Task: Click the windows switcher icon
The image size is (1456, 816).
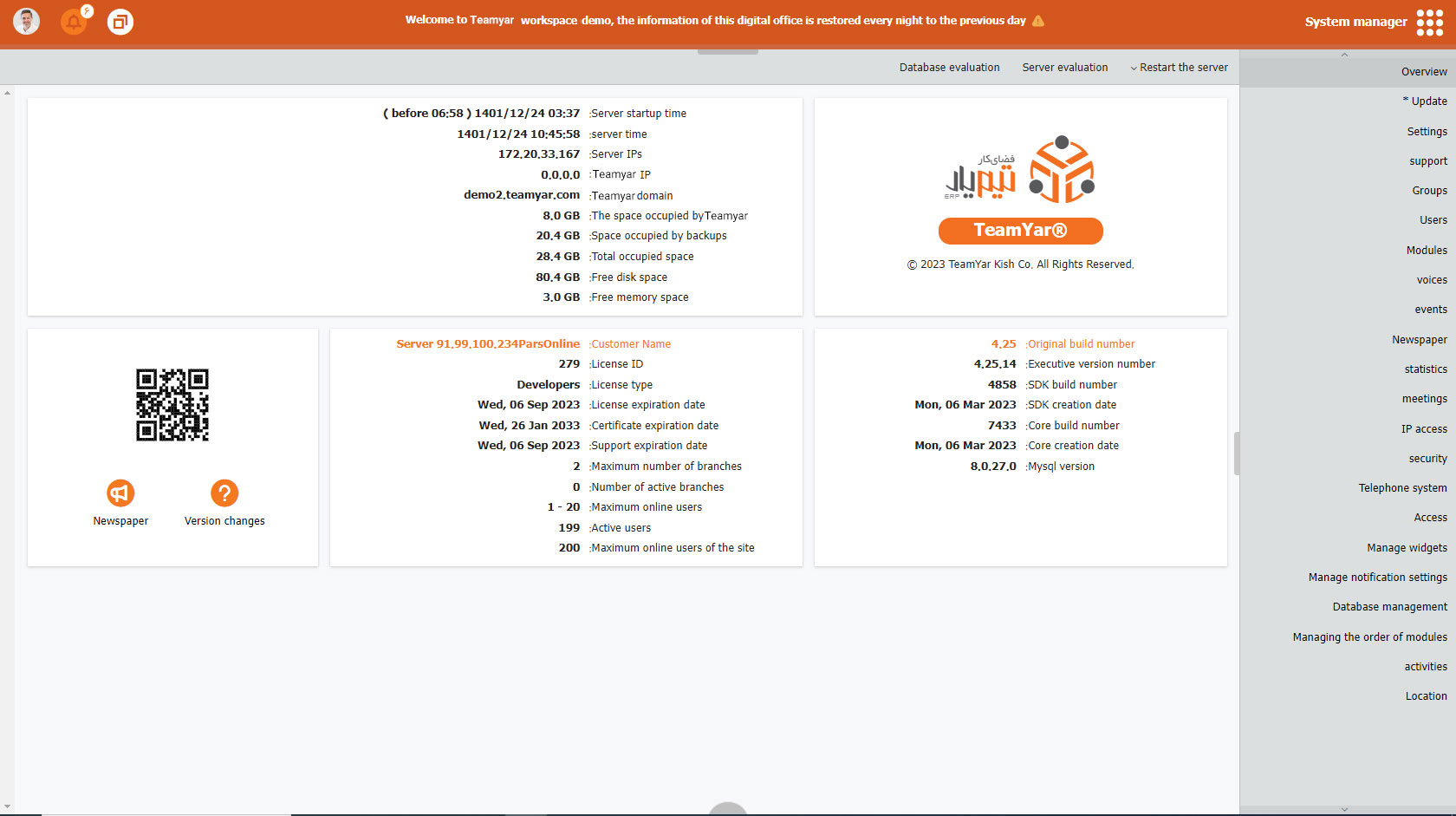Action: pyautogui.click(x=120, y=22)
